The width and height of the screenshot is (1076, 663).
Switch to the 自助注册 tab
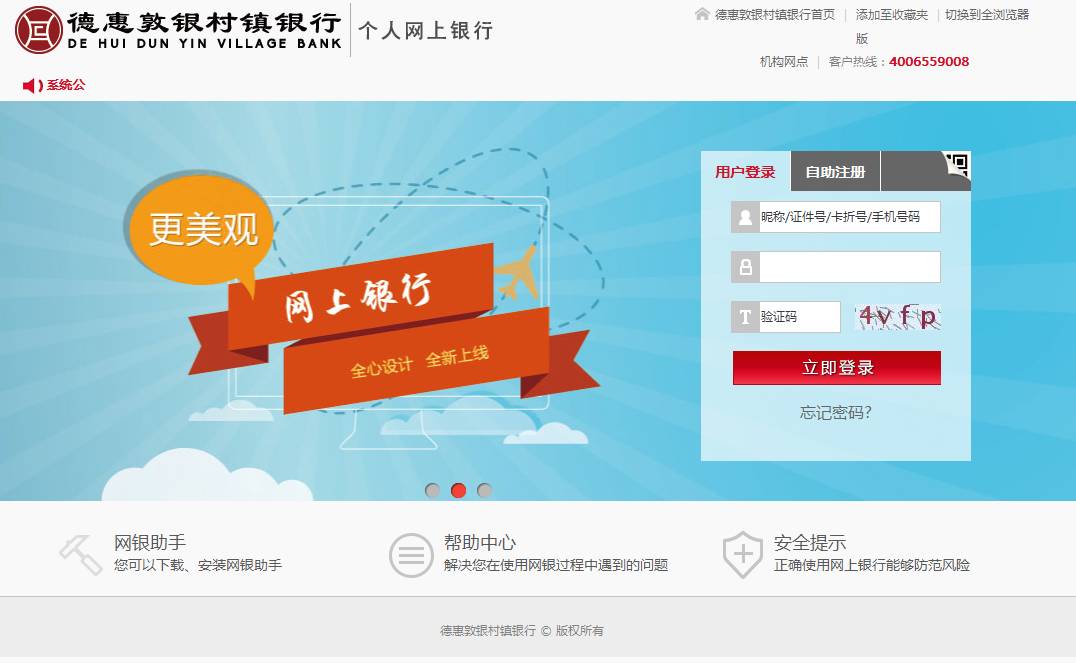pyautogui.click(x=835, y=172)
